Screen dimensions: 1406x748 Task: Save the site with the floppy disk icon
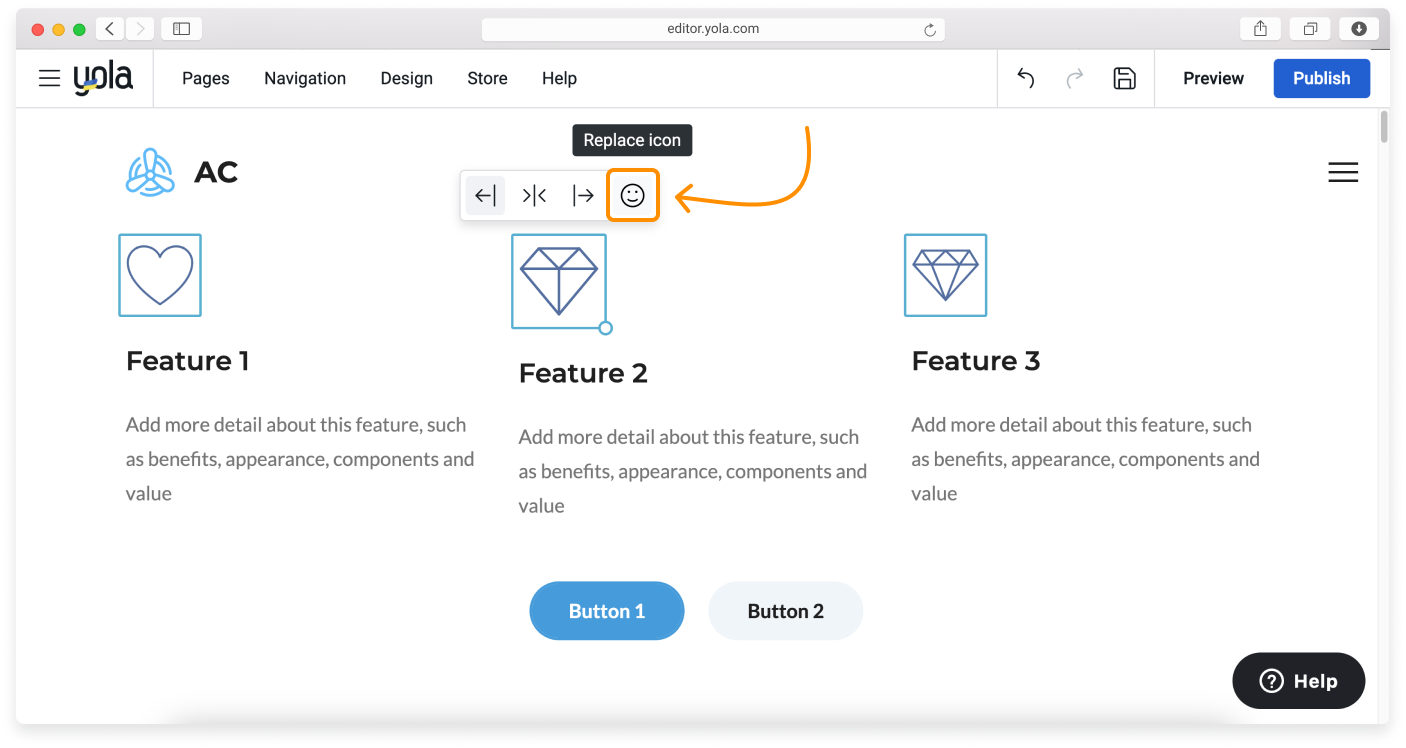coord(1124,78)
